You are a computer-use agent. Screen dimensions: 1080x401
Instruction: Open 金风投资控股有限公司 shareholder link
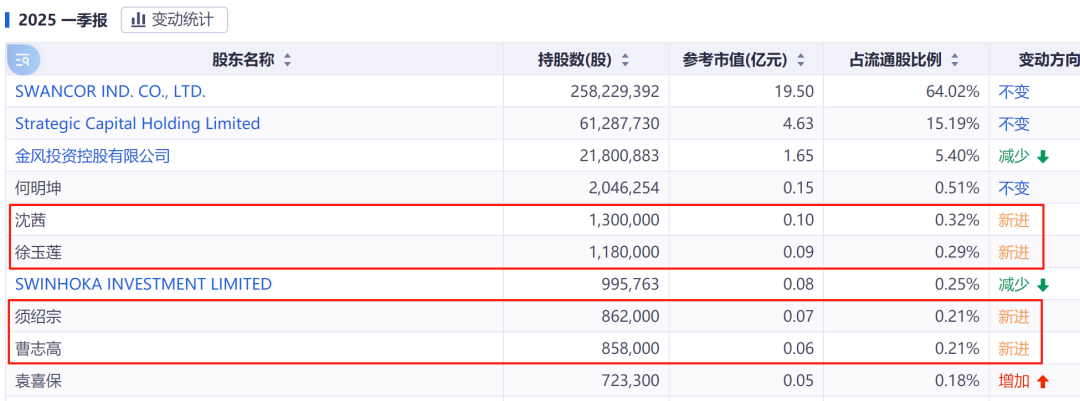(x=92, y=156)
